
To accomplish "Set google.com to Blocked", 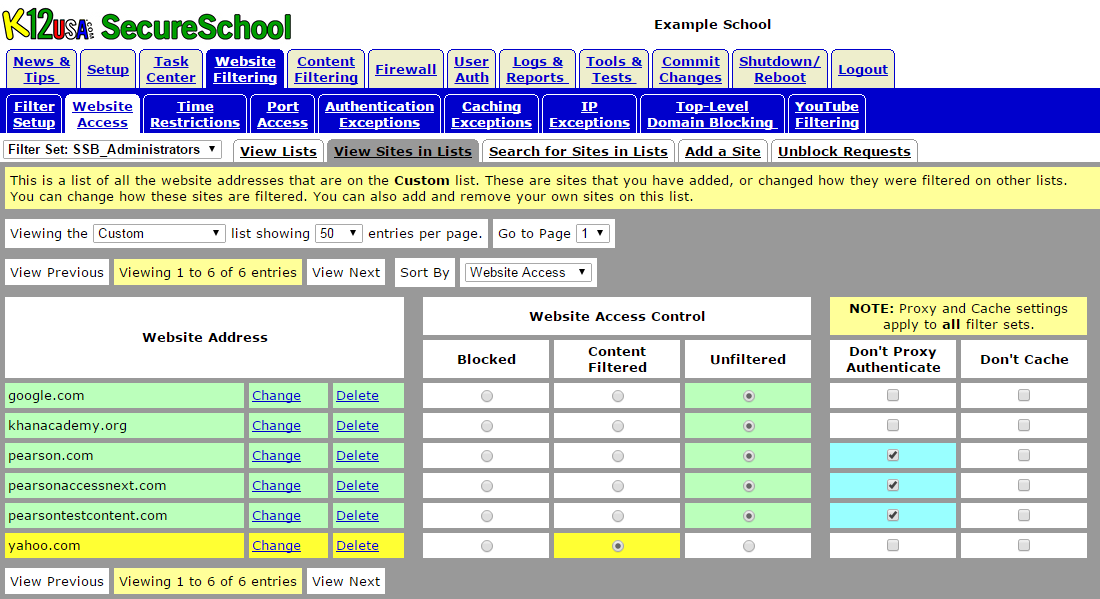I will click(x=486, y=396).
